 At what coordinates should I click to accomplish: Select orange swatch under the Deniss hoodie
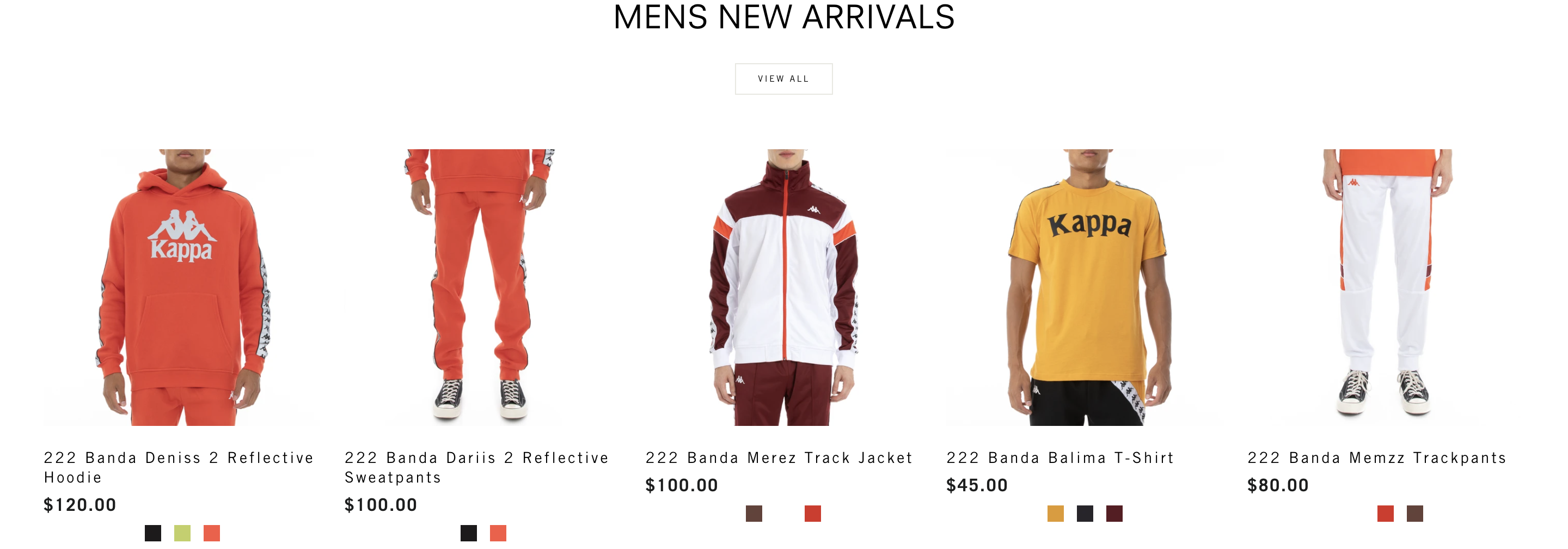212,533
